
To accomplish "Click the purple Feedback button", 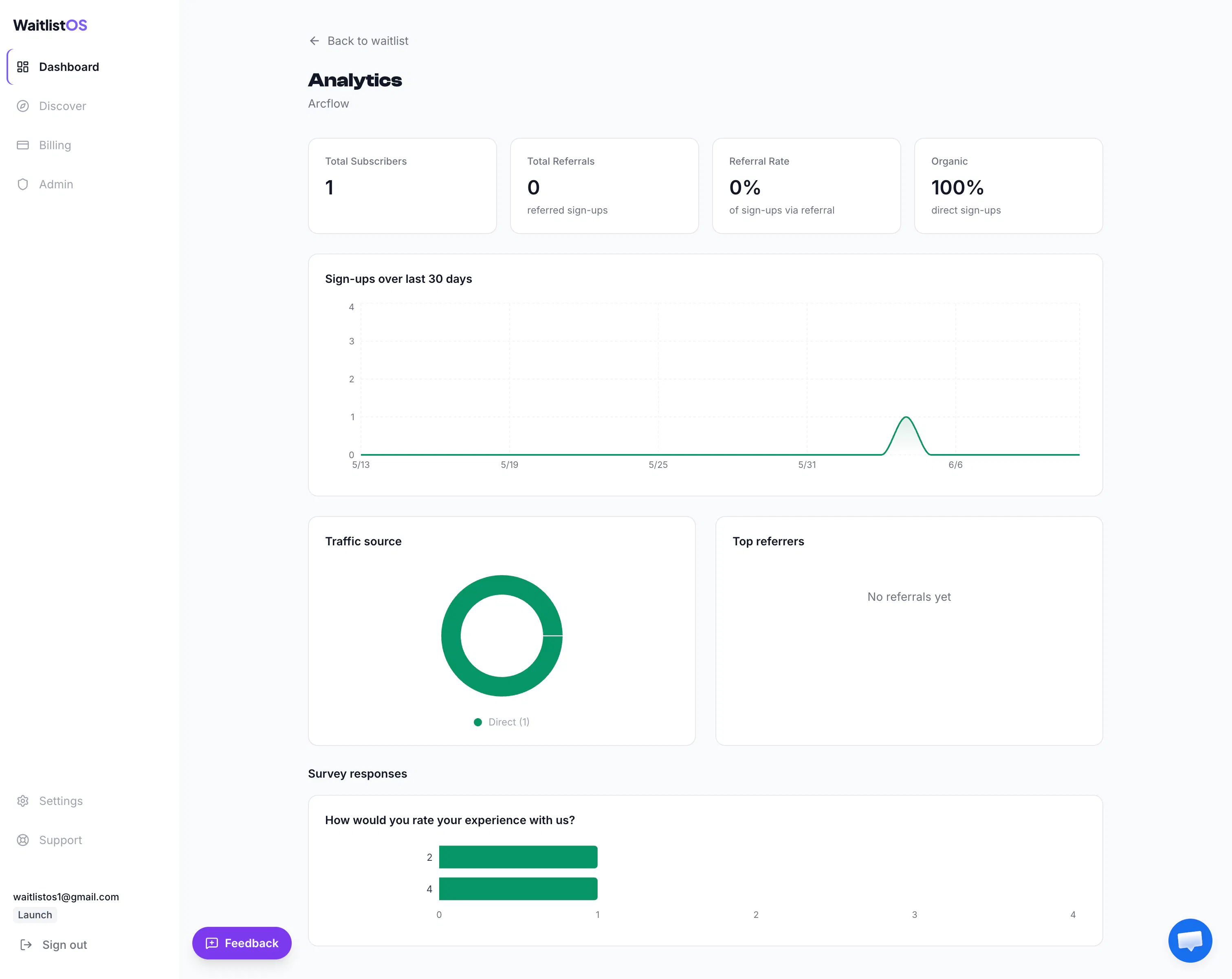I will 242,943.
